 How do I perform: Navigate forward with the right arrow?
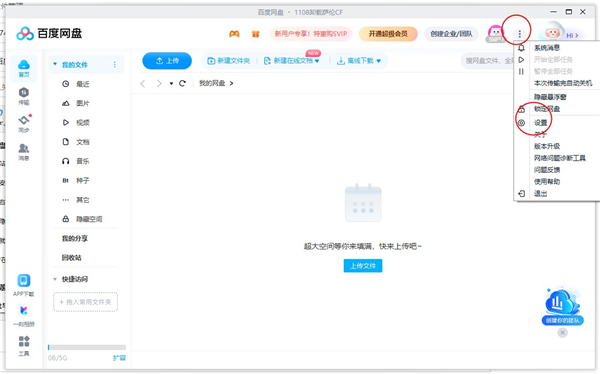click(159, 83)
